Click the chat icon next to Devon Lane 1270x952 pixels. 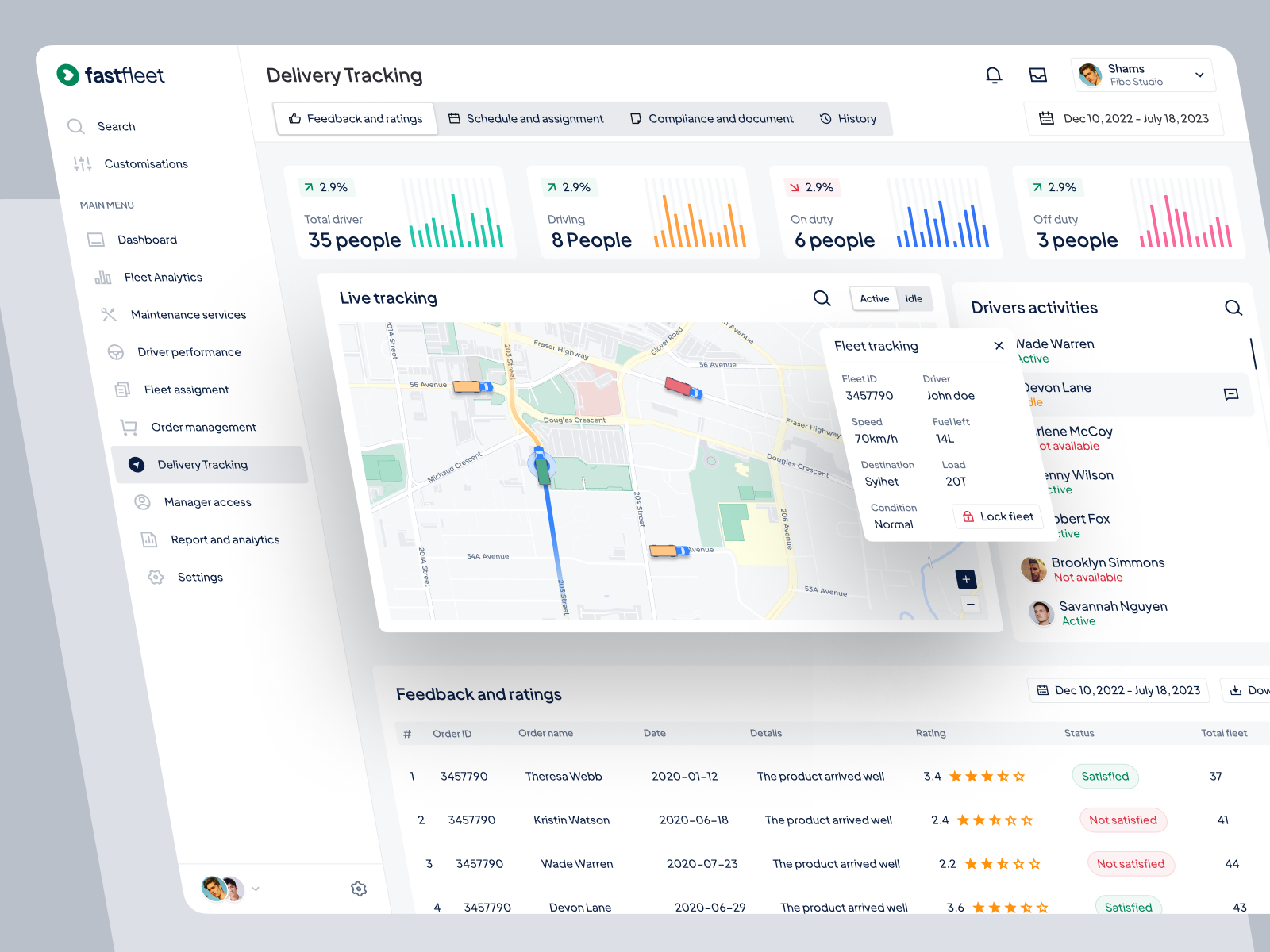pos(1232,394)
